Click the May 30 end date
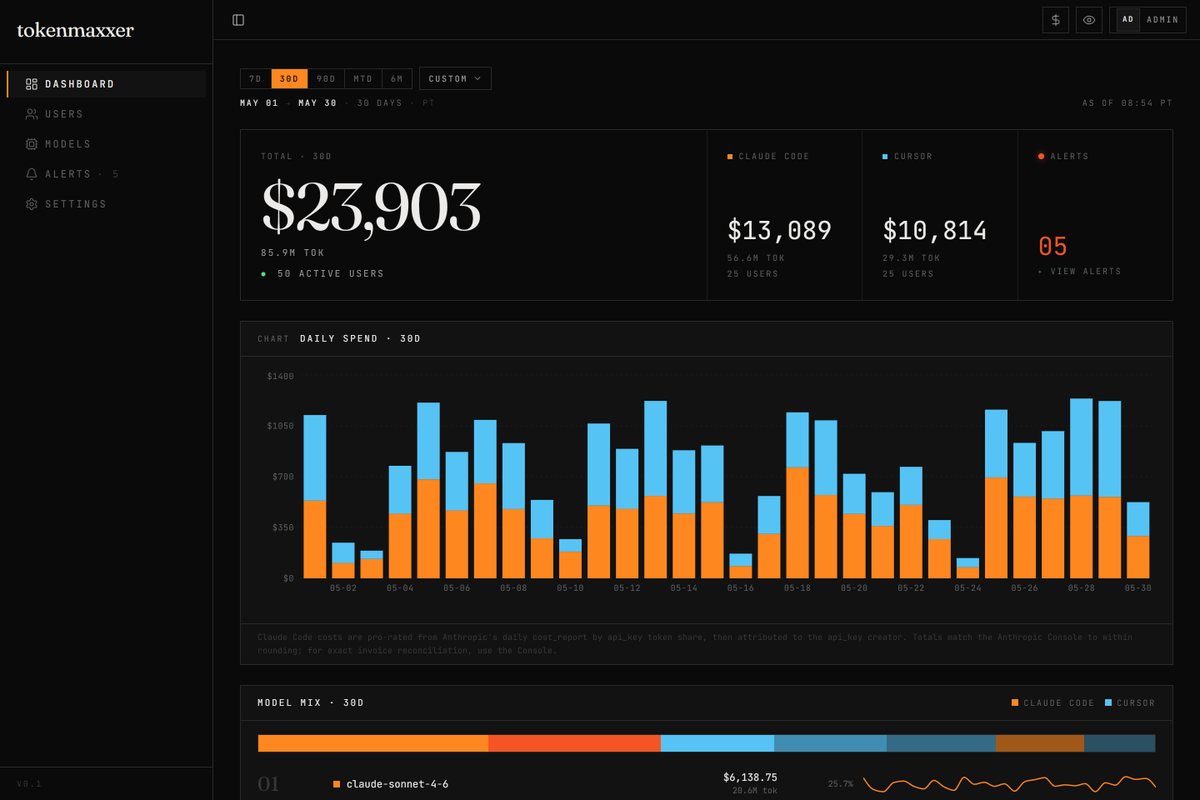Viewport: 1200px width, 800px height. click(x=317, y=103)
